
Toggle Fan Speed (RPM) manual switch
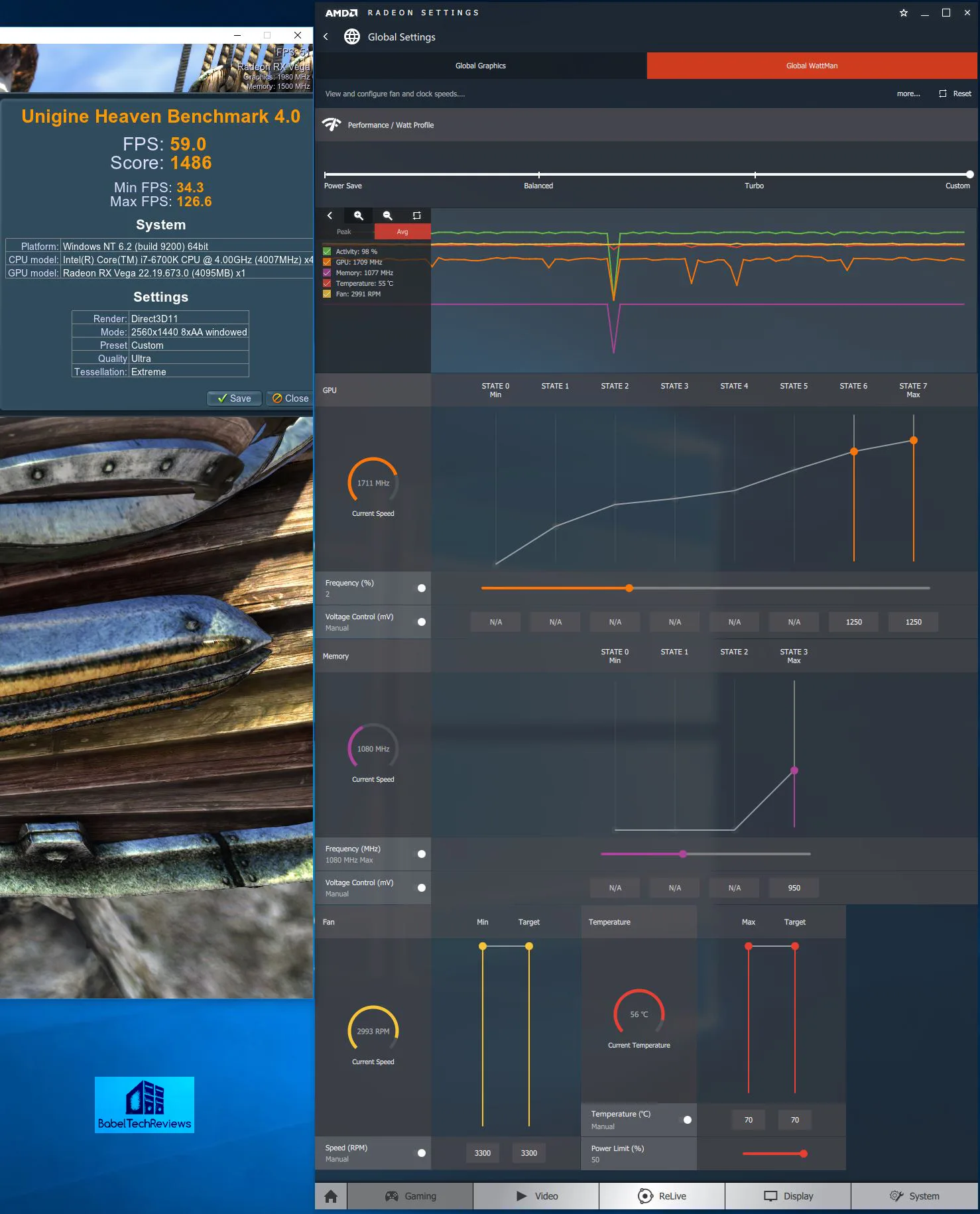[422, 1153]
